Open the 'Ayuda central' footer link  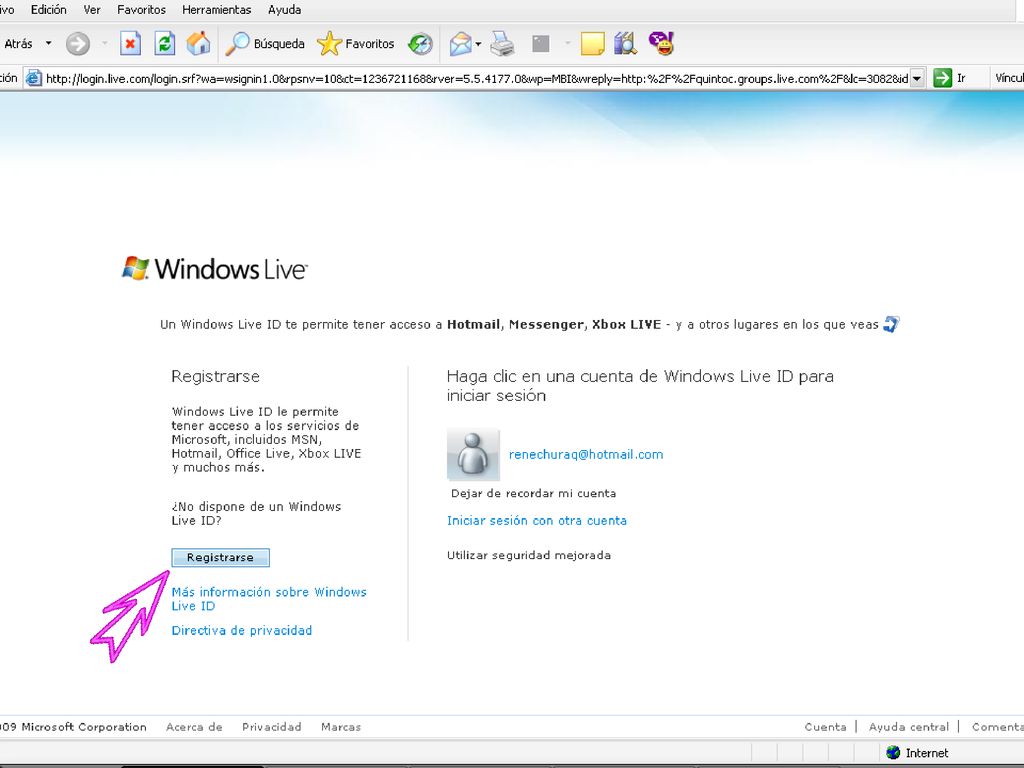tap(908, 727)
